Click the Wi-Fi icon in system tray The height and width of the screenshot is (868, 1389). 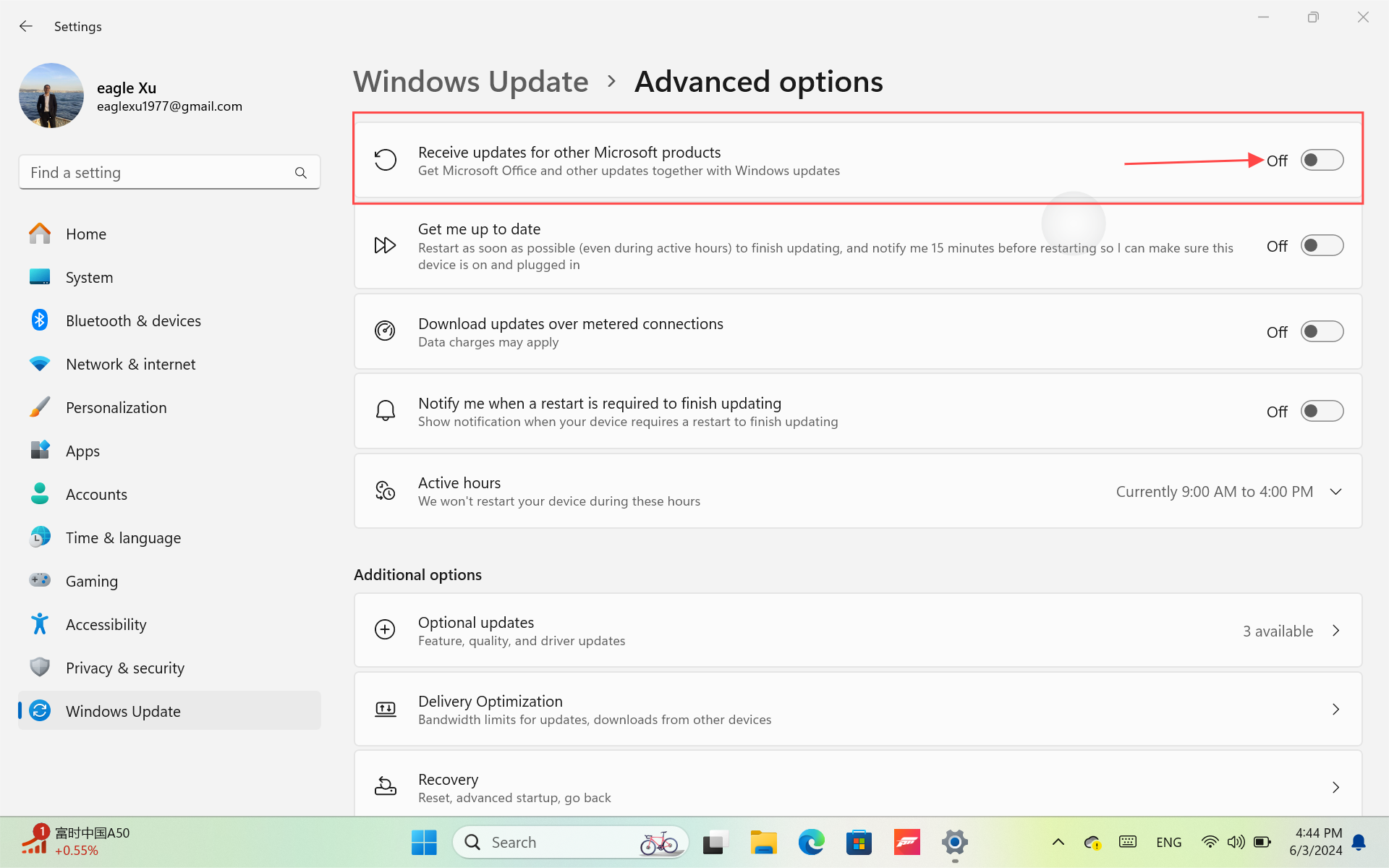[1209, 842]
